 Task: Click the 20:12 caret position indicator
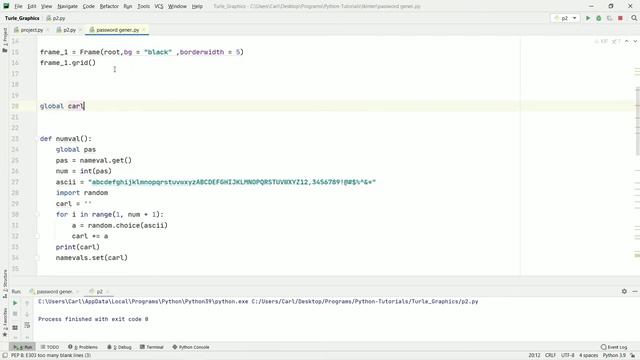pos(534,356)
